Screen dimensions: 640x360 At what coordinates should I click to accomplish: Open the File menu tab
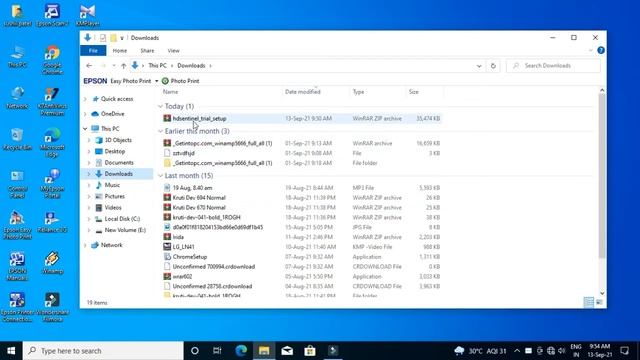pos(93,51)
